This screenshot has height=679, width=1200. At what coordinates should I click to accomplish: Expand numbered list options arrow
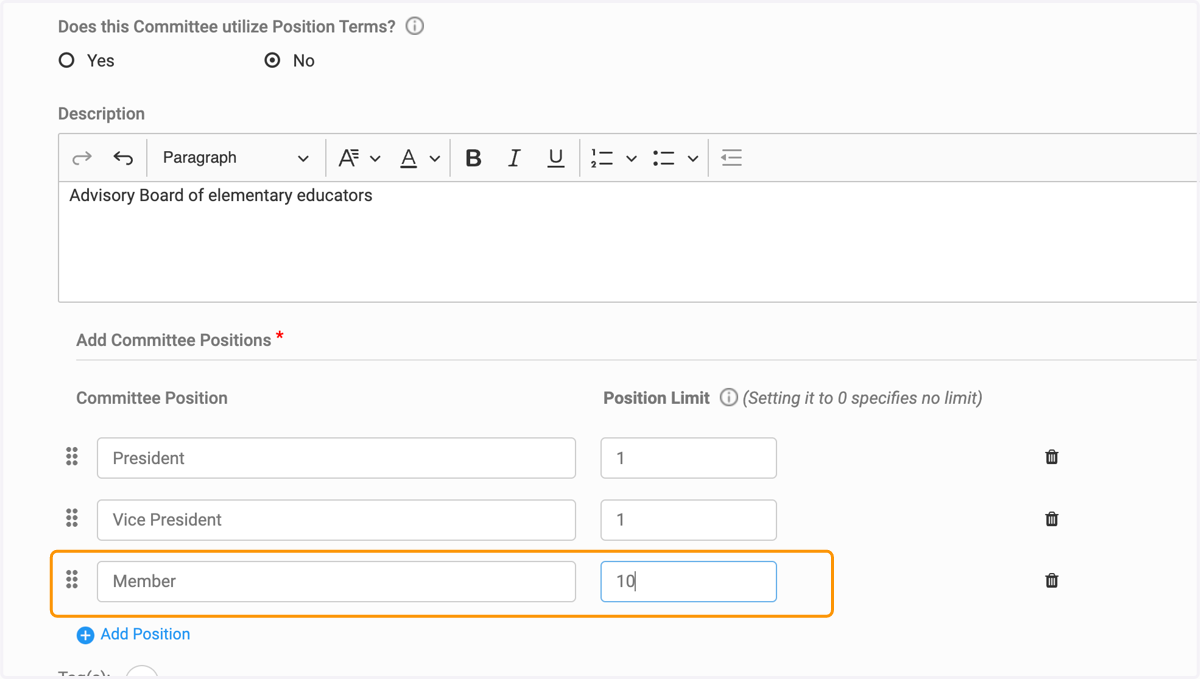pos(631,159)
